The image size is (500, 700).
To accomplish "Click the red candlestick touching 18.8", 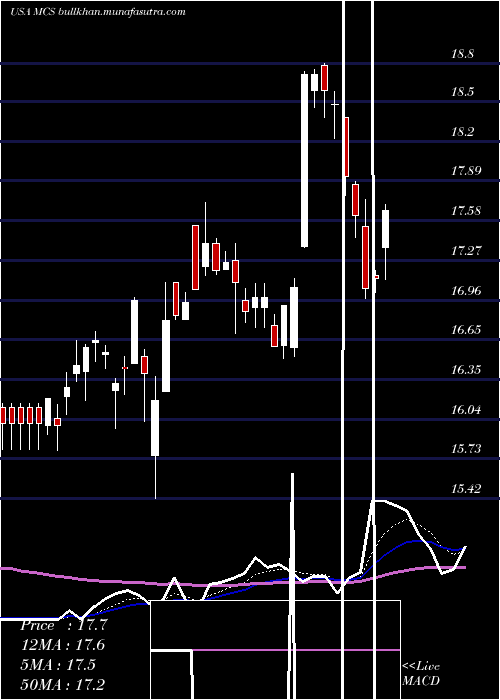I will click(x=325, y=78).
